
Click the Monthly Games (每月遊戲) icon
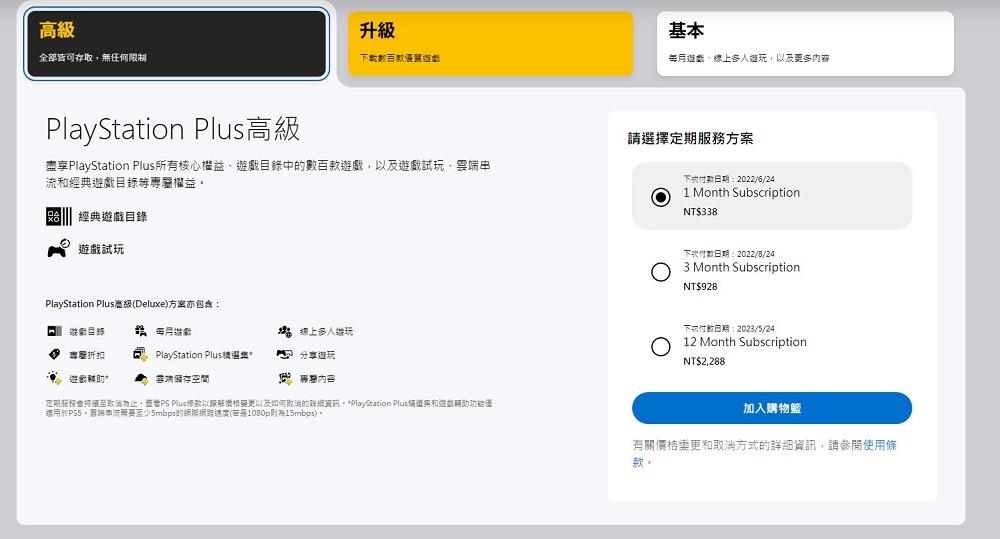(141, 330)
